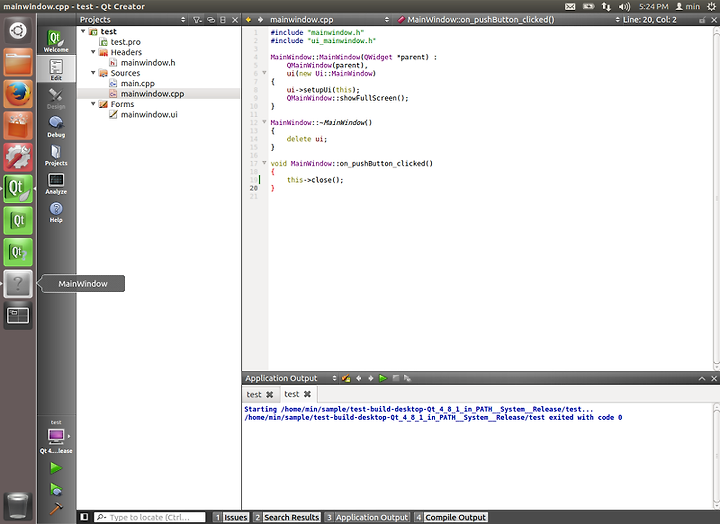Go to next output item

[371, 378]
